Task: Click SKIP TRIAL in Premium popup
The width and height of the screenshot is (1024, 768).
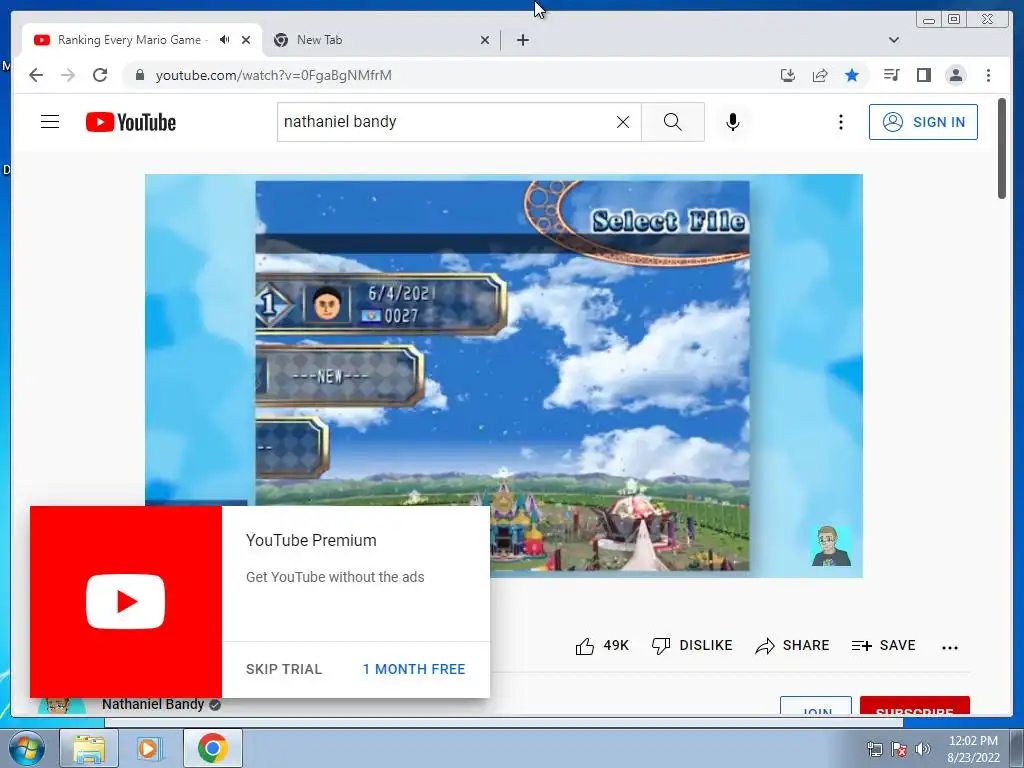Action: click(x=284, y=669)
